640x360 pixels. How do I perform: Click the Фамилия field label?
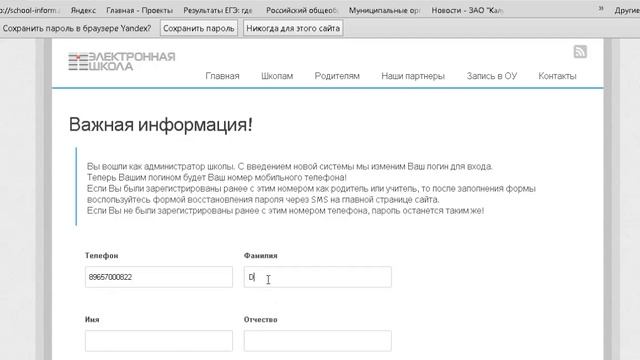260,256
